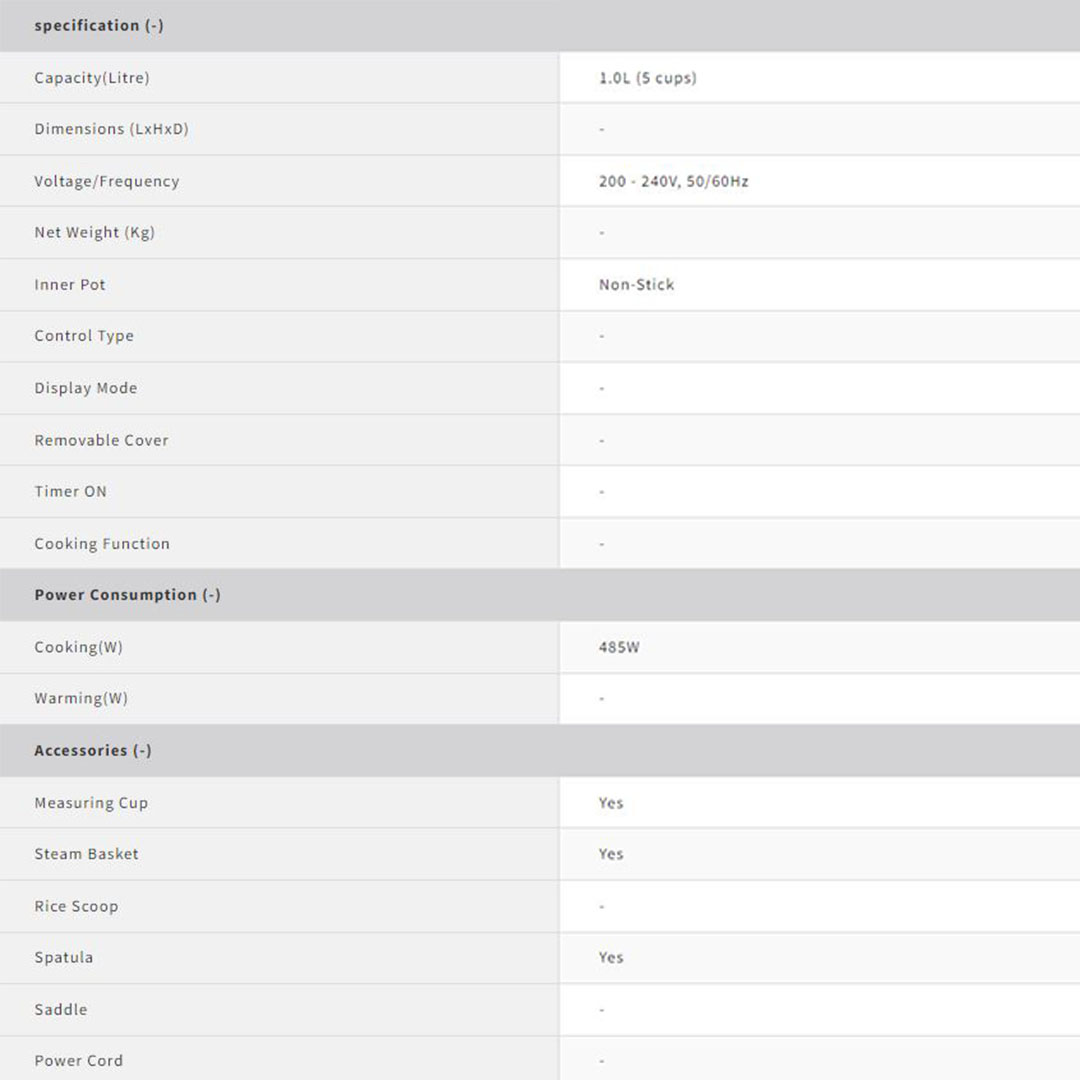Select the Steam Basket row label
This screenshot has width=1080, height=1080.
(87, 855)
